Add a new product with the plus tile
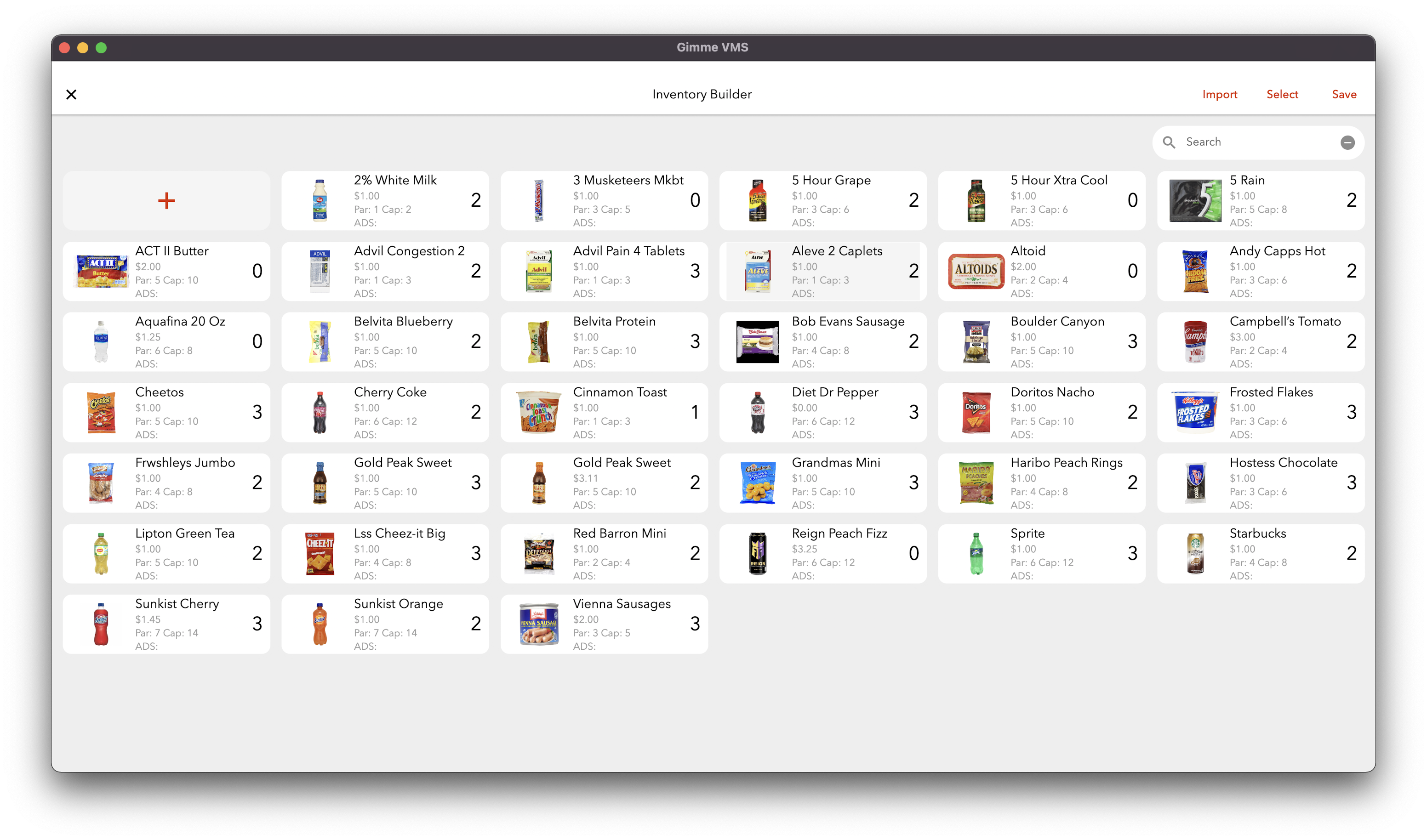The width and height of the screenshot is (1427, 840). tap(166, 200)
